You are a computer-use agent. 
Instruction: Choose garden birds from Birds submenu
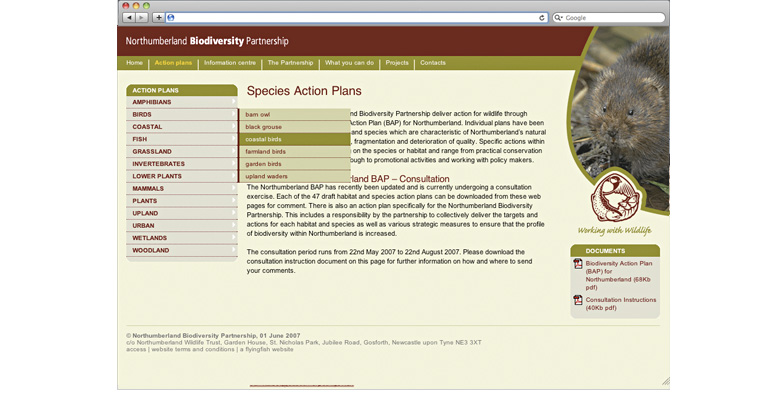(294, 164)
